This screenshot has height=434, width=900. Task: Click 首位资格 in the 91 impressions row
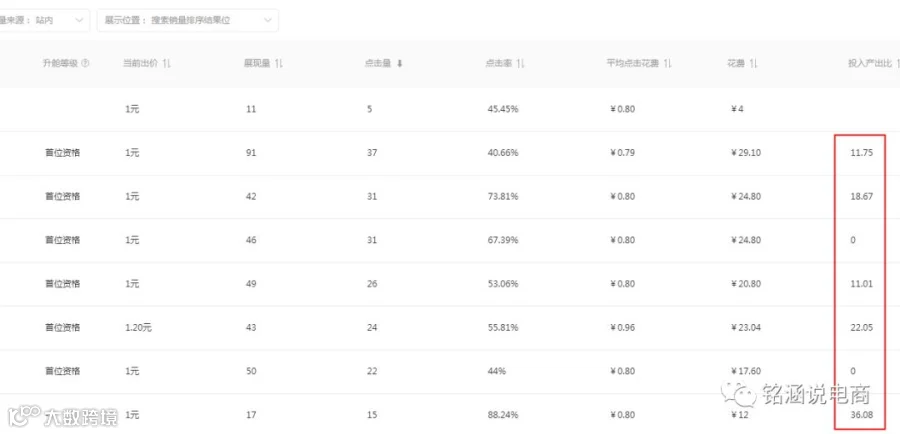pos(63,153)
